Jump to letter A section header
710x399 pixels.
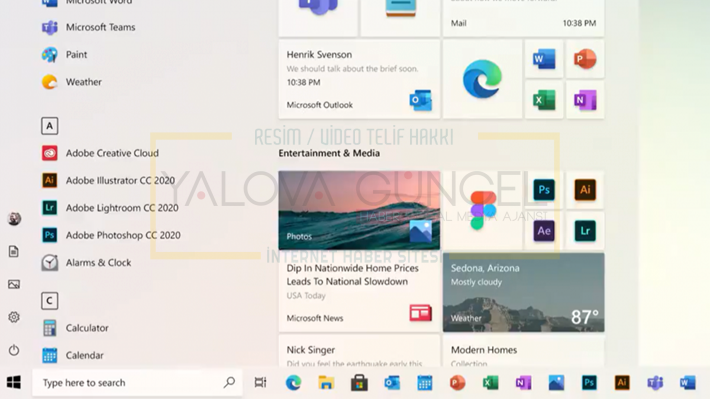click(50, 126)
